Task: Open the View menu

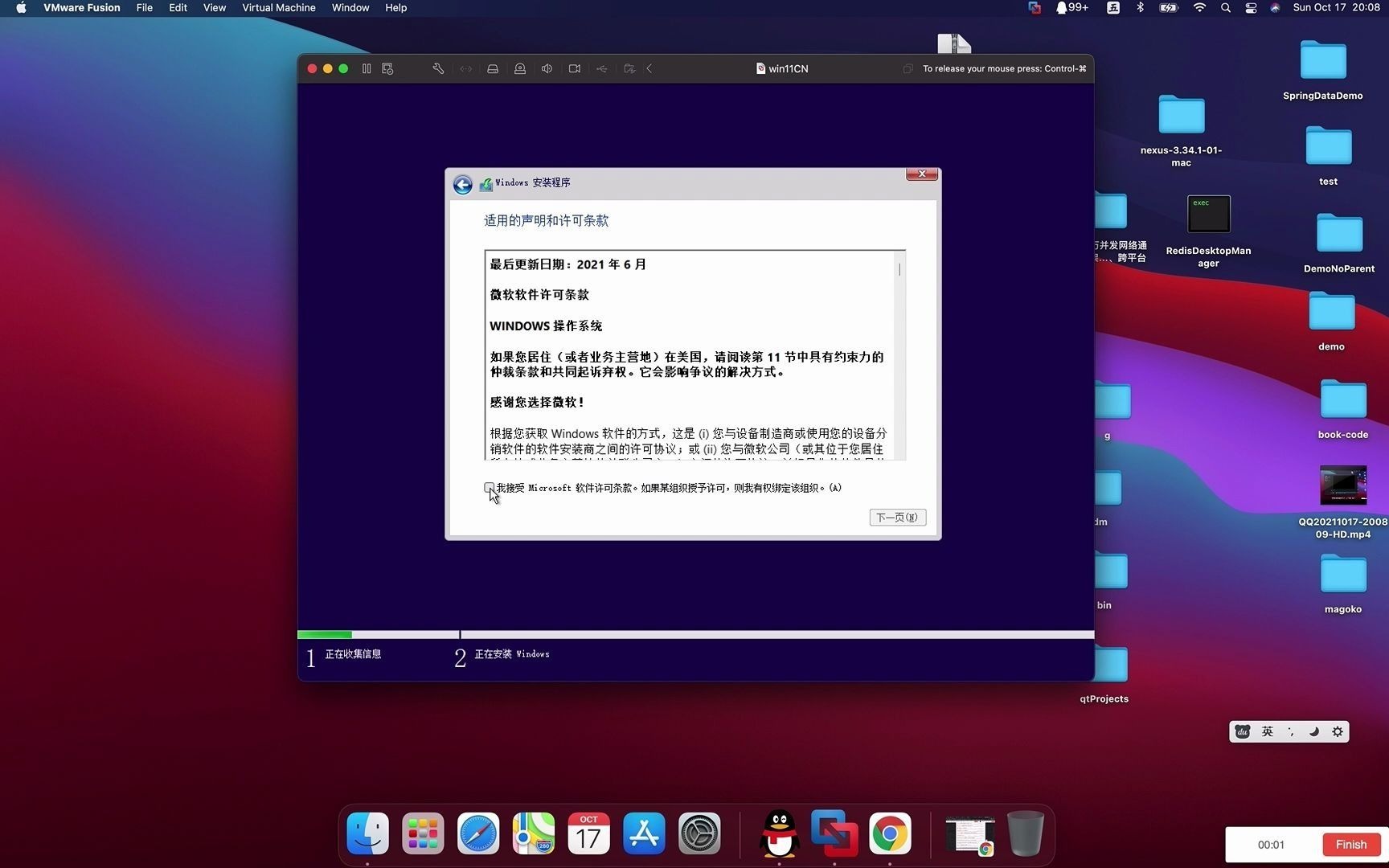Action: pyautogui.click(x=215, y=8)
